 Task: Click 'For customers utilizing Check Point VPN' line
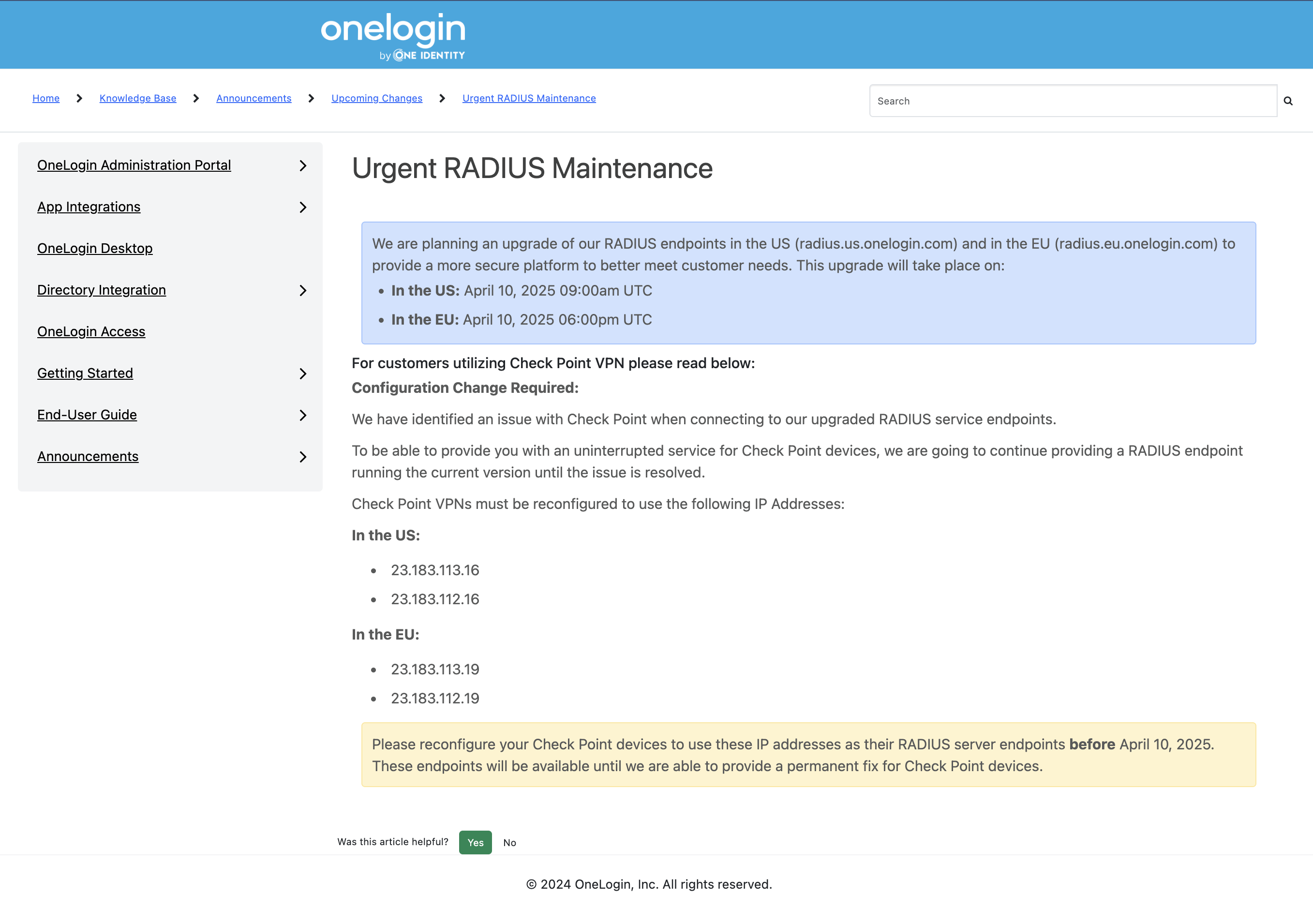[553, 364]
